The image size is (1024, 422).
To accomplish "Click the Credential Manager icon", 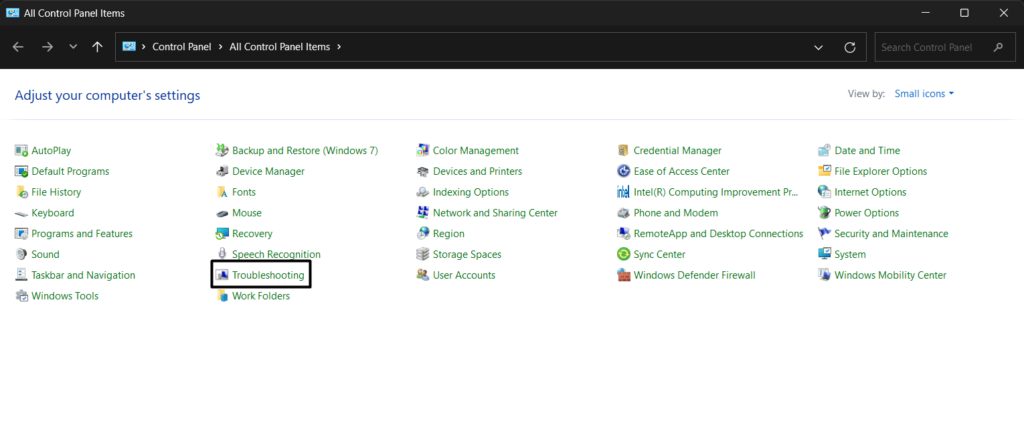I will pos(624,150).
